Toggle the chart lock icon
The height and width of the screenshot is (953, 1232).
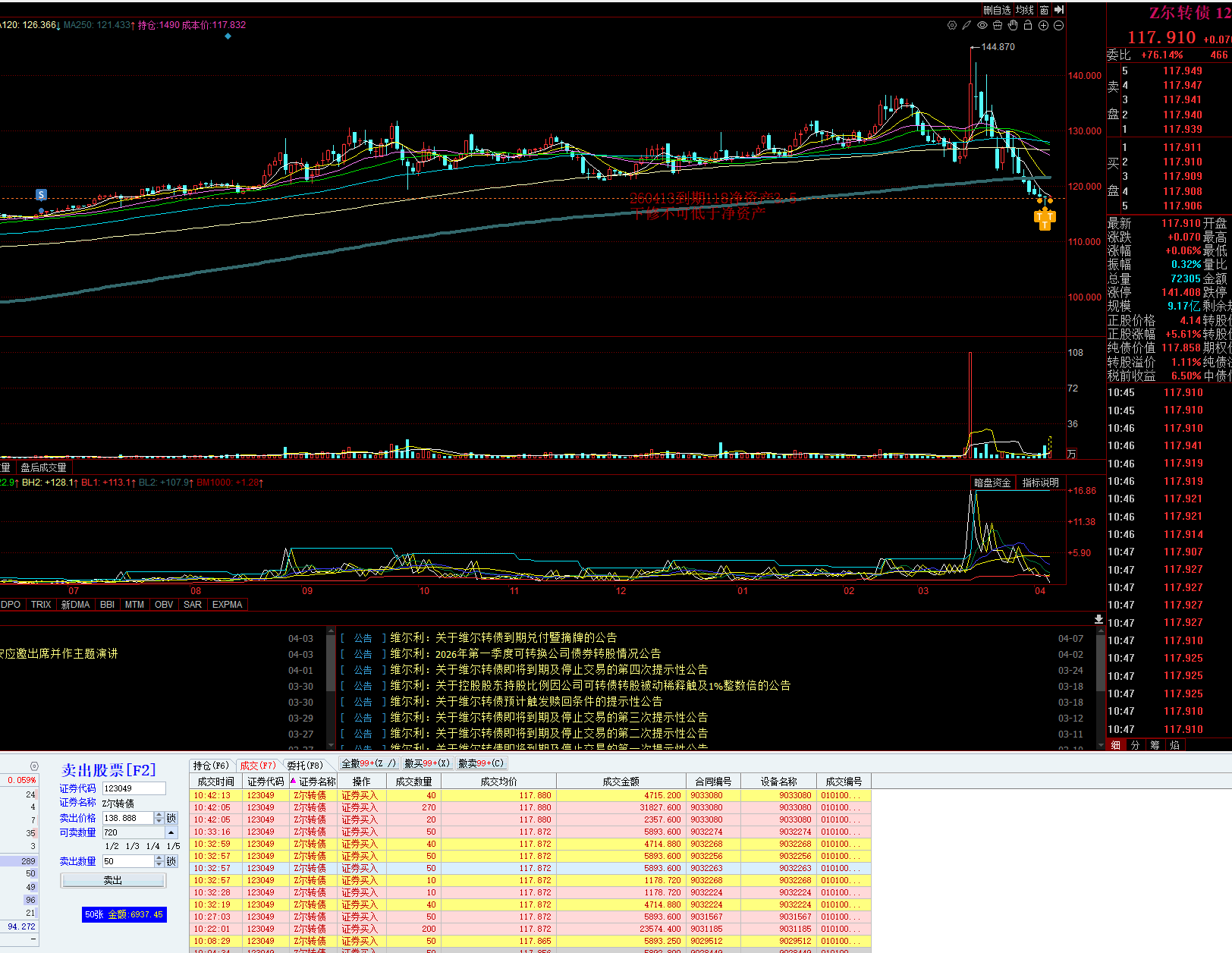tap(1028, 25)
